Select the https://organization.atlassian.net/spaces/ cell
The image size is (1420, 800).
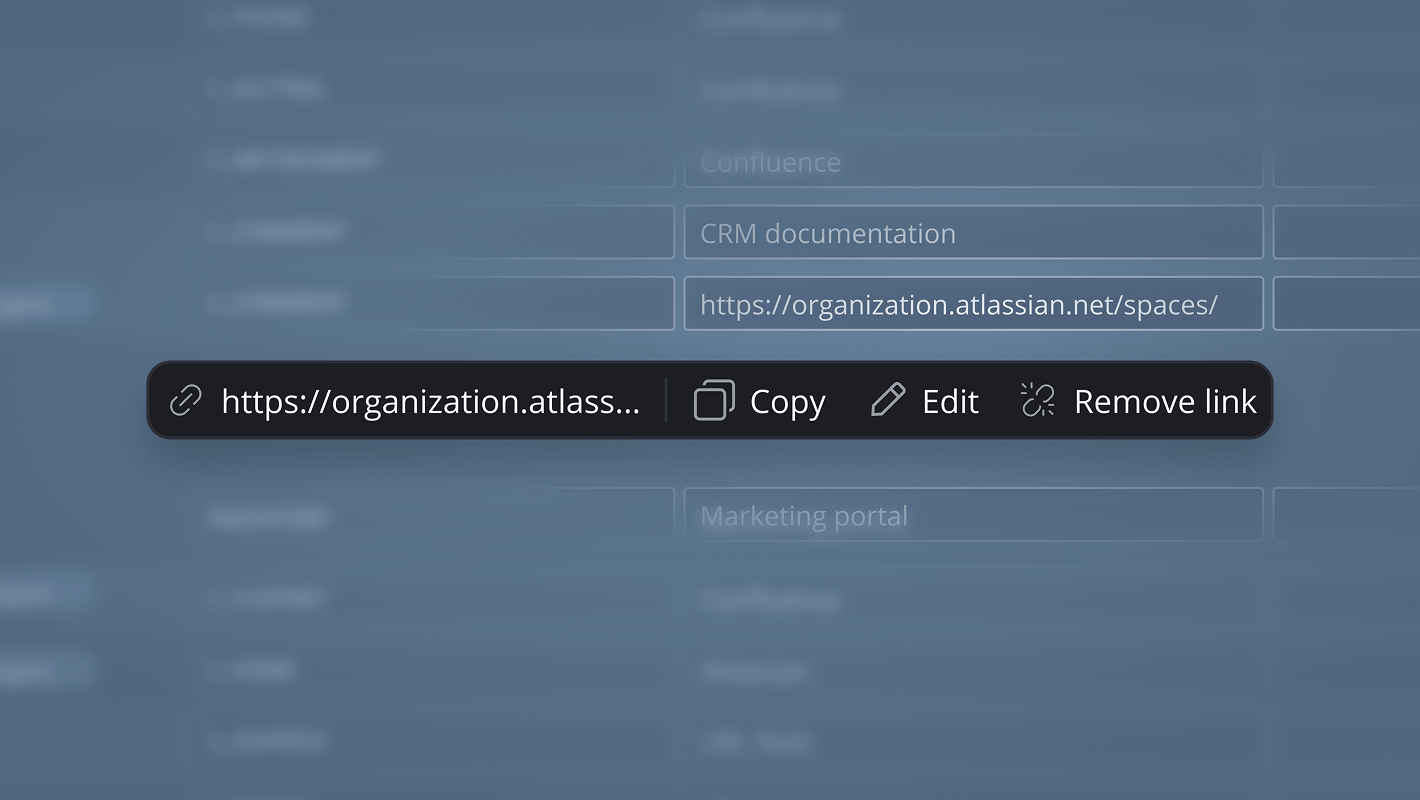pos(974,303)
